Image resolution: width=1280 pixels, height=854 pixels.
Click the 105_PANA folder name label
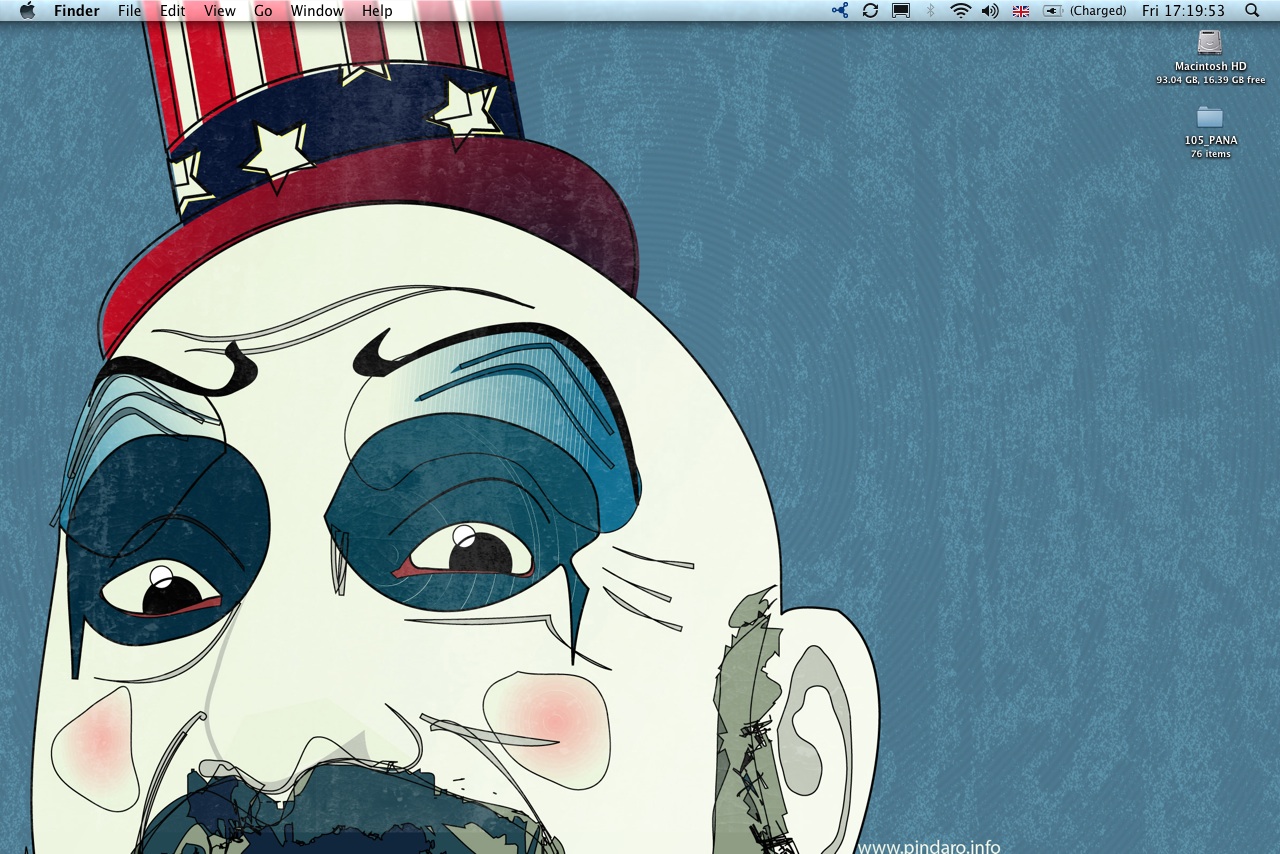point(1211,140)
